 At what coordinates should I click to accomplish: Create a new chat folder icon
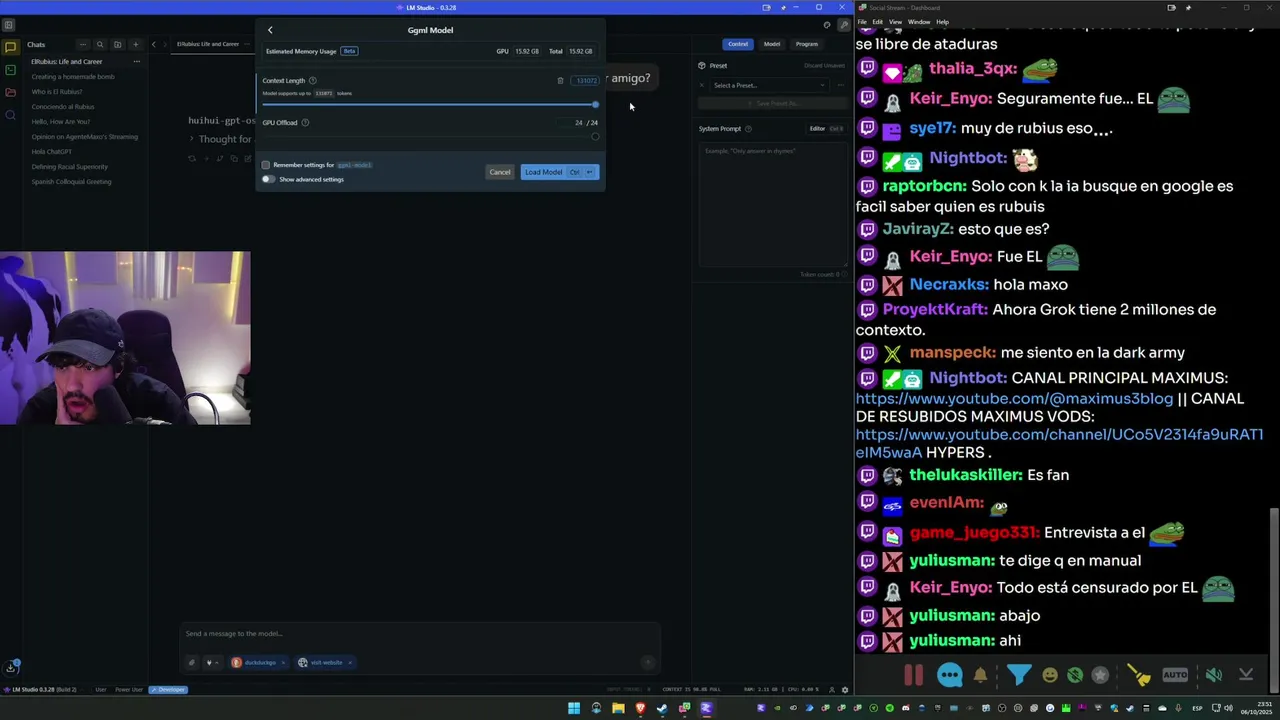117,44
